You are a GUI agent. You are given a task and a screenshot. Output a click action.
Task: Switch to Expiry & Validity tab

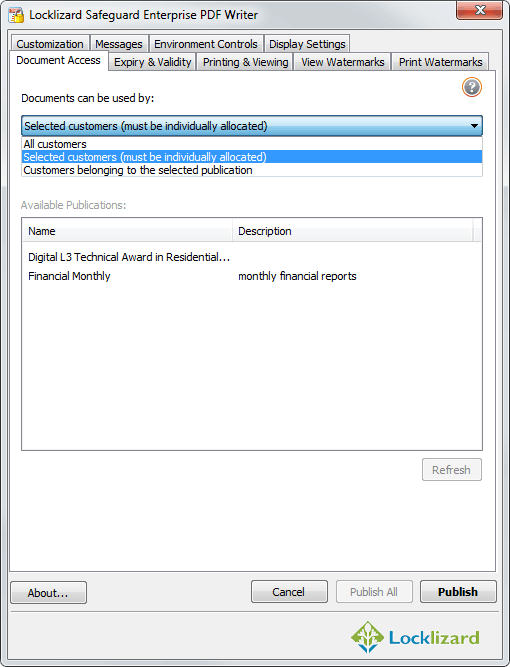152,62
